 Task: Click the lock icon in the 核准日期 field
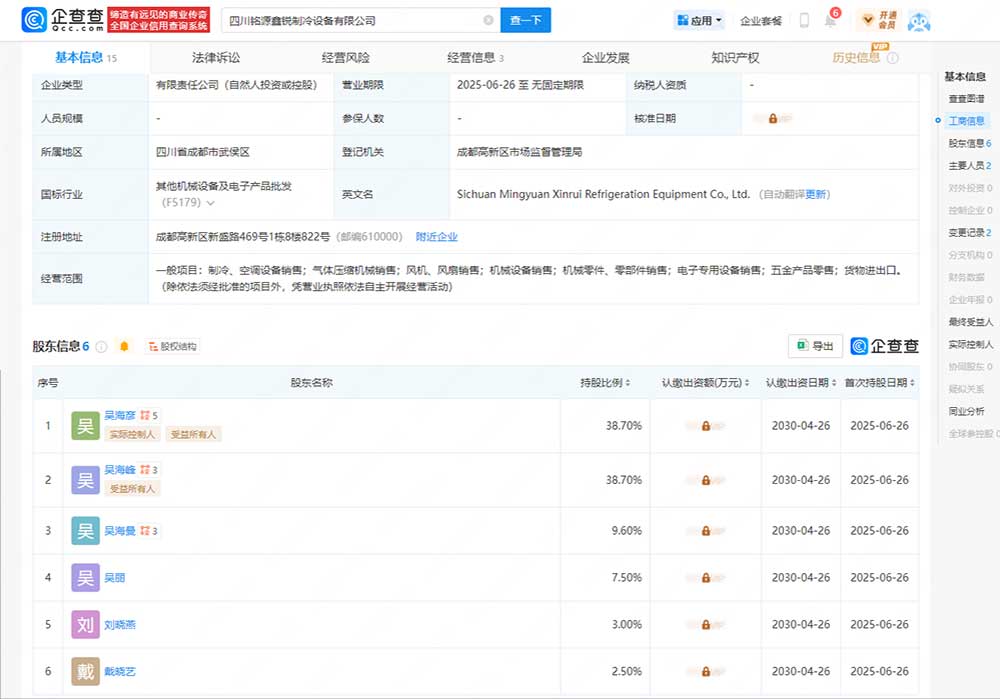click(773, 118)
